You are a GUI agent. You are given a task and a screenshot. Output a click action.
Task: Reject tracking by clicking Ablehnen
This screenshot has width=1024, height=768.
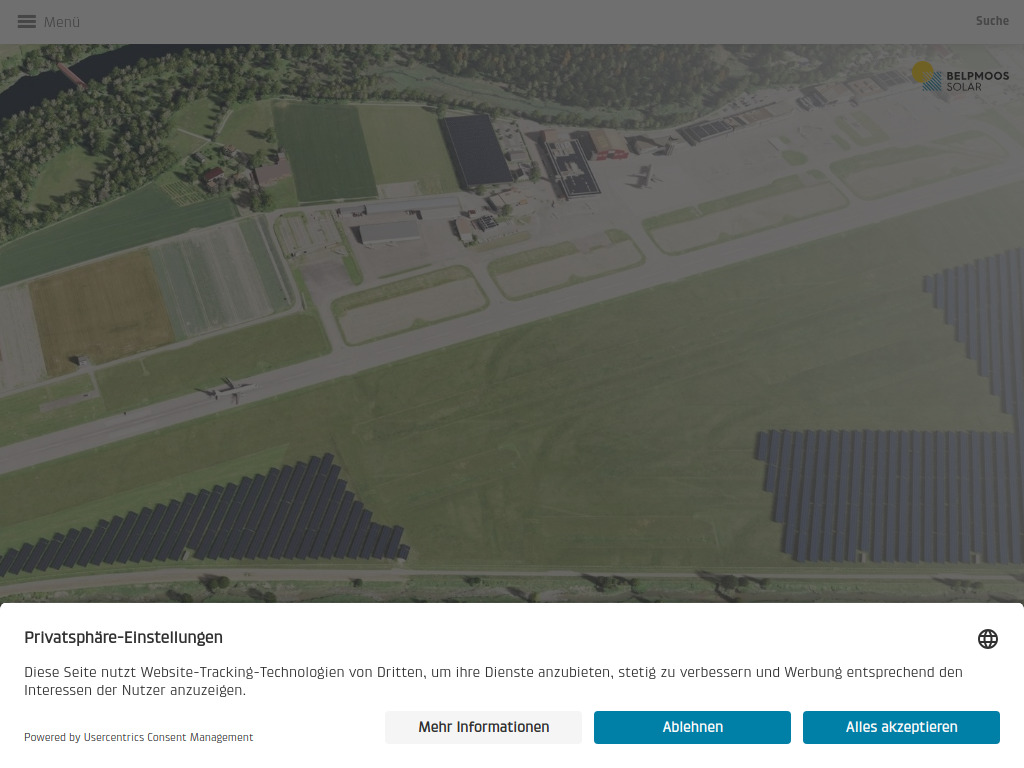[x=692, y=727]
